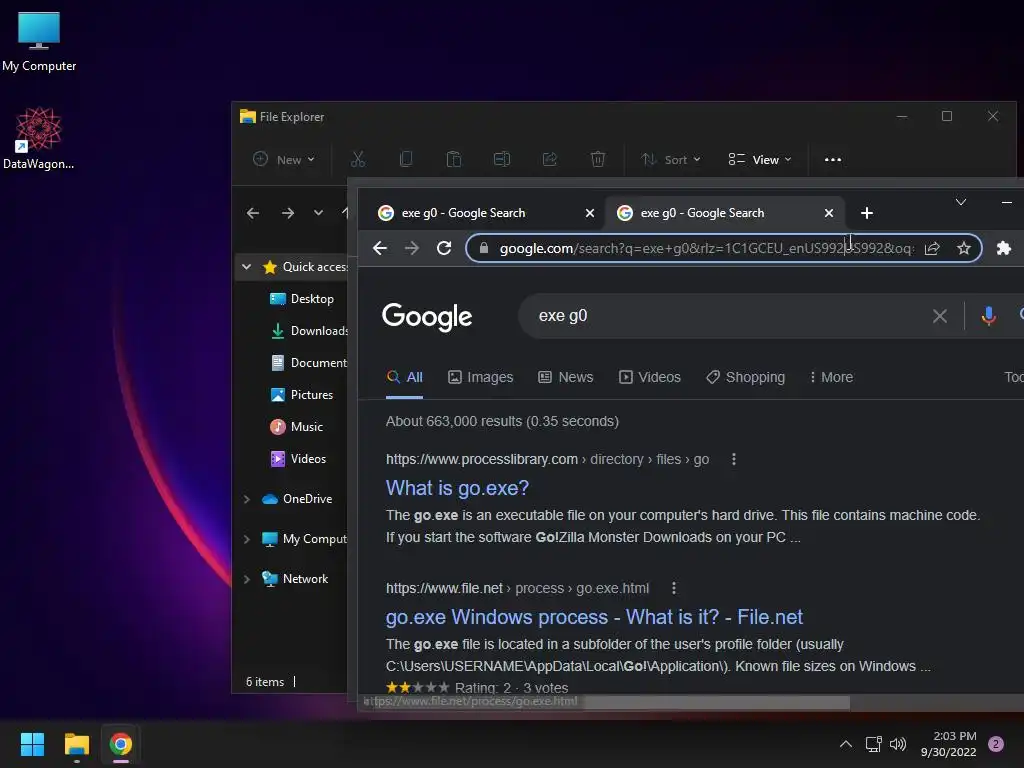Switch to the News results tab
This screenshot has height=768, width=1024.
[566, 377]
